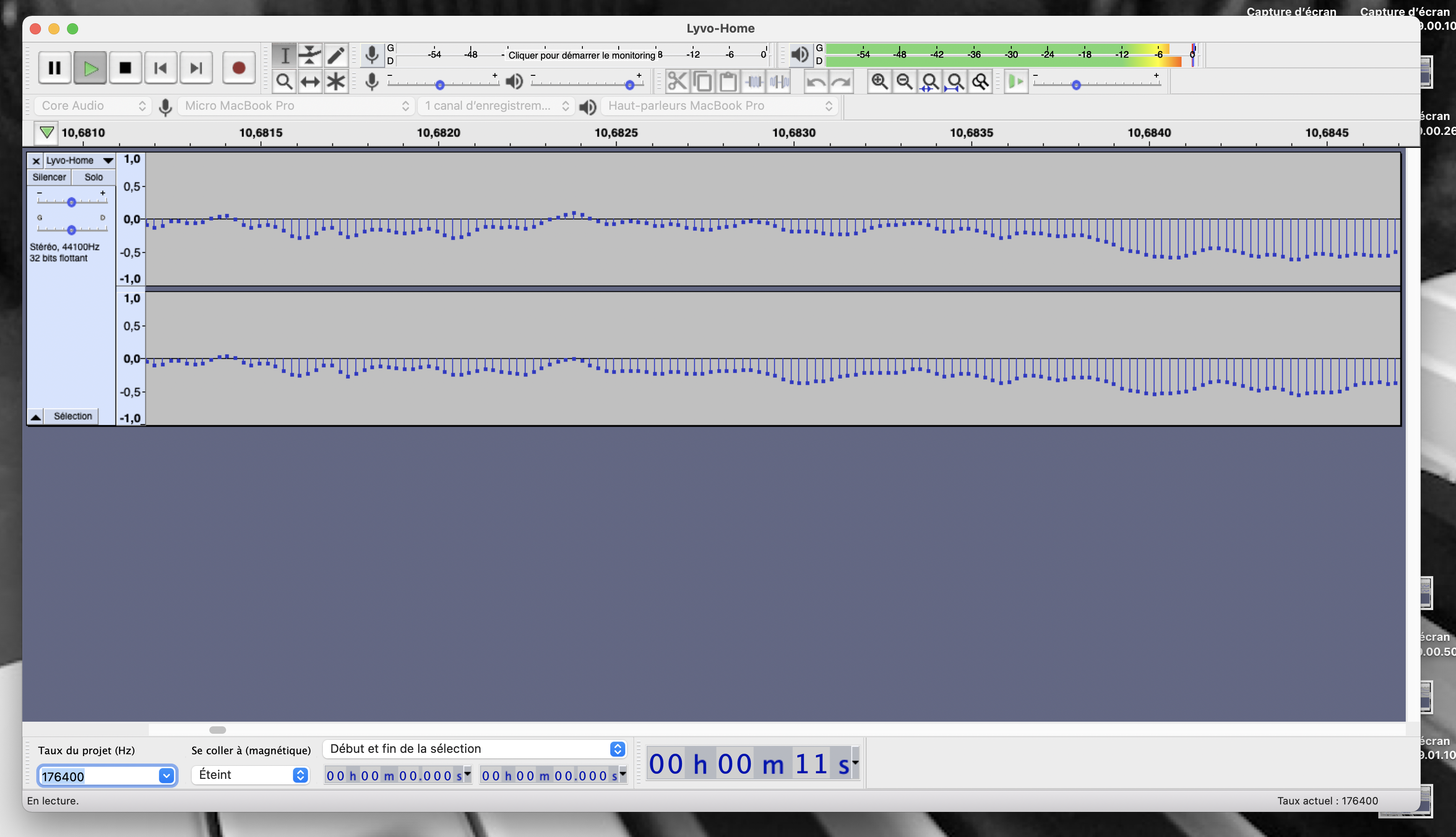
Task: Open Début et fin de la sélection dropdown
Action: pos(474,749)
